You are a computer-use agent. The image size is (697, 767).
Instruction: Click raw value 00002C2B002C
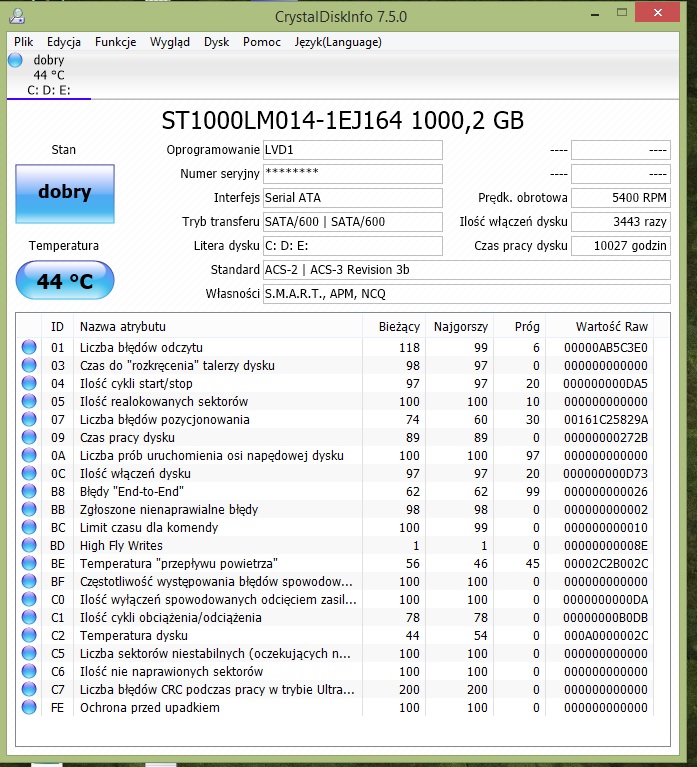(x=606, y=564)
